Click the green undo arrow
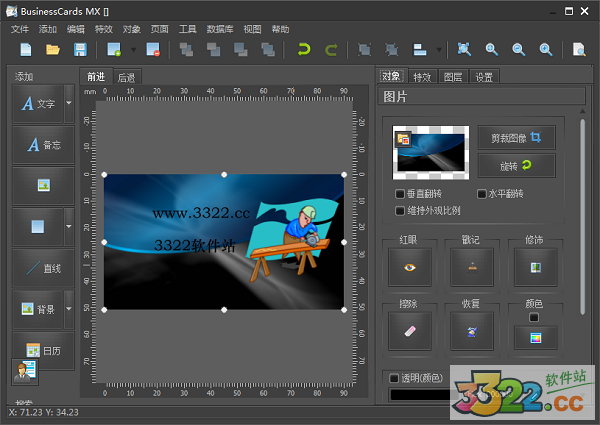The image size is (600, 425). (x=304, y=50)
